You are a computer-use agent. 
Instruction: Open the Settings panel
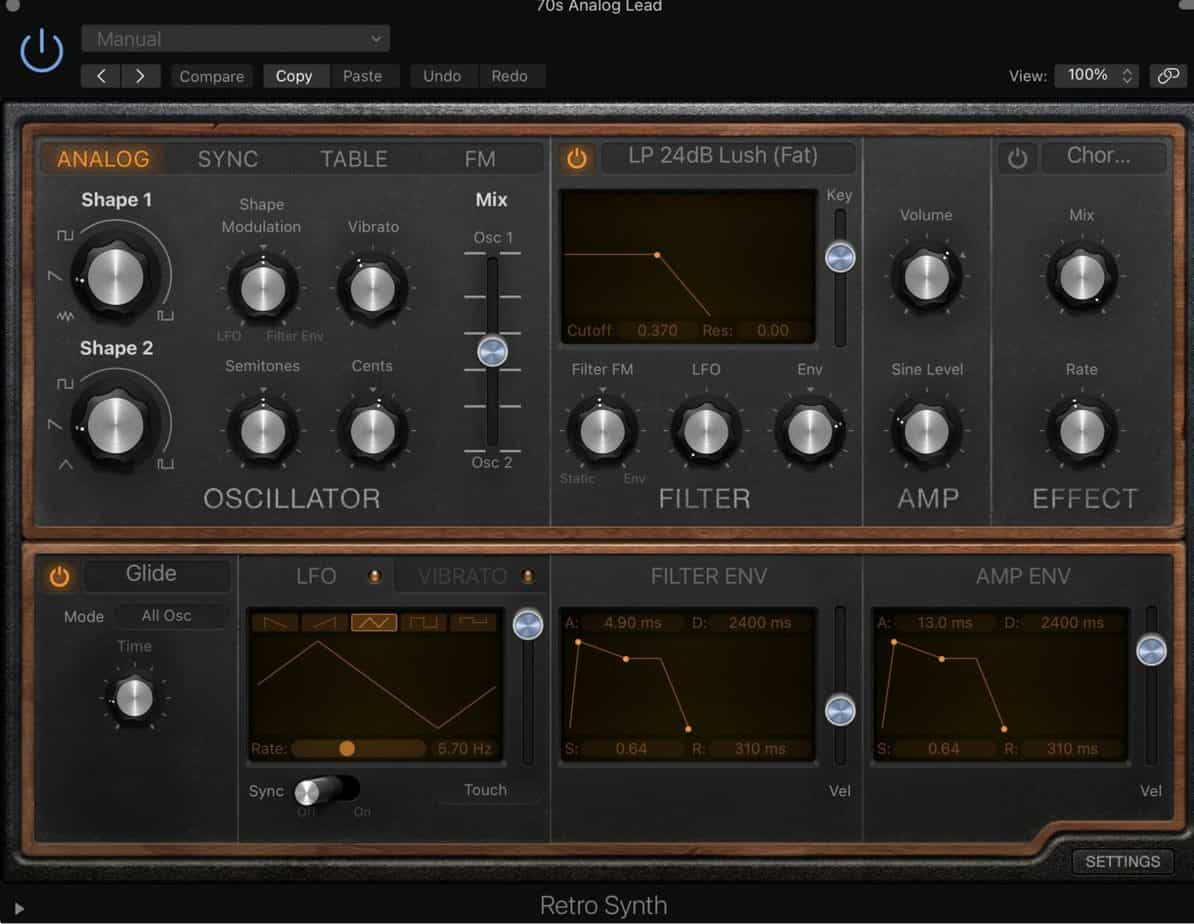tap(1122, 861)
